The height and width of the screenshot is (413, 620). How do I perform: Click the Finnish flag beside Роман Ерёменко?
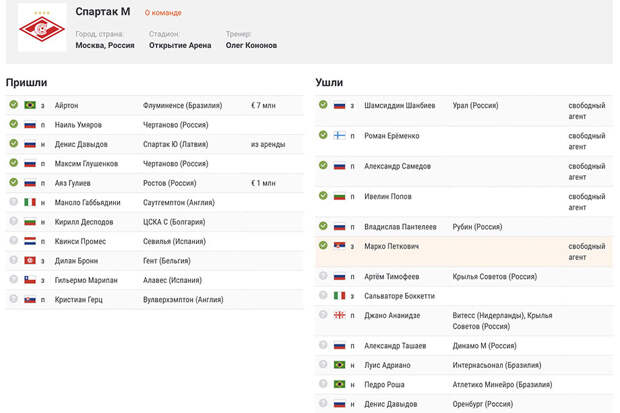[x=340, y=136]
